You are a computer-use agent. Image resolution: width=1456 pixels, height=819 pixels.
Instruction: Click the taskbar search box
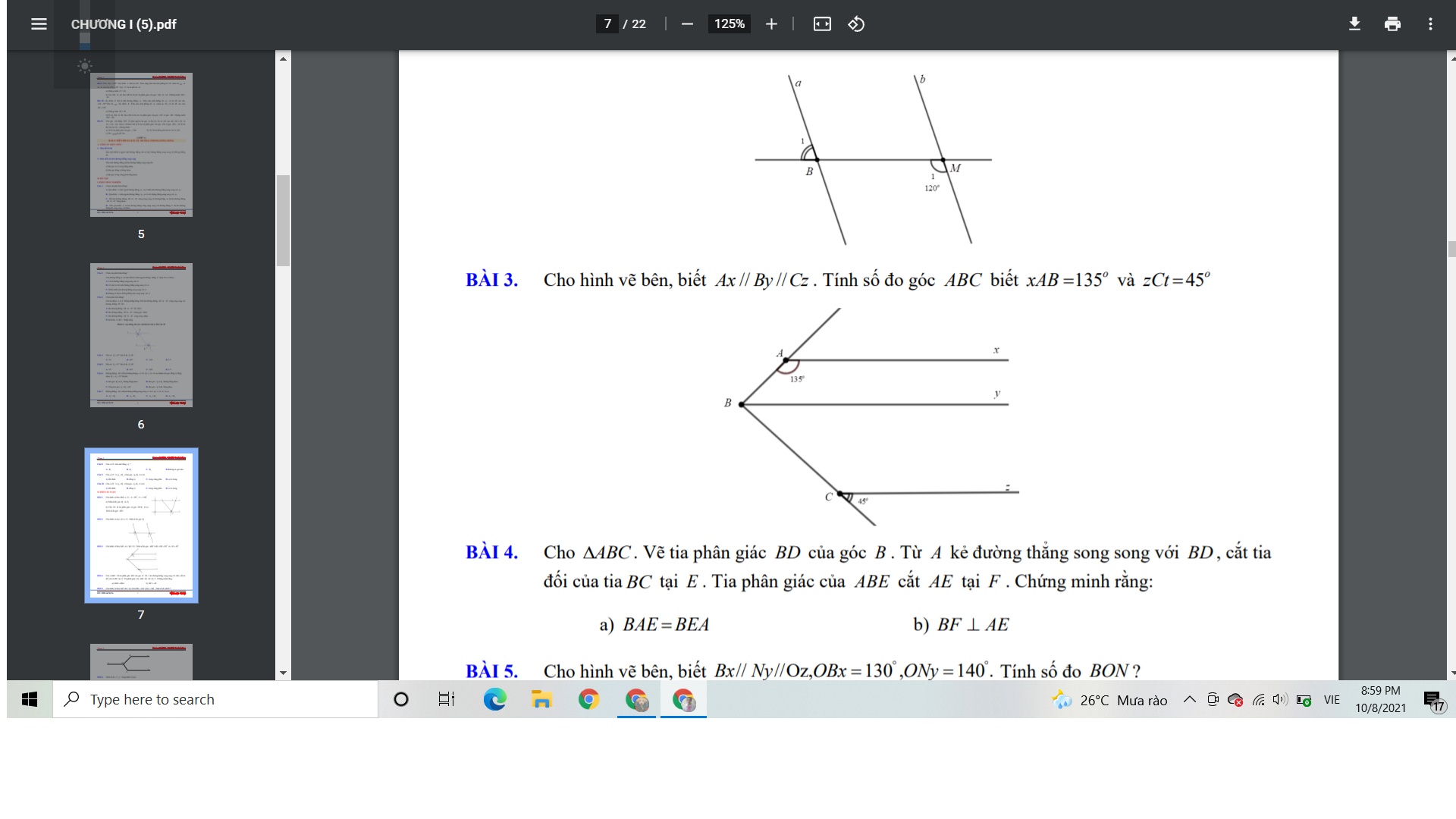point(216,699)
